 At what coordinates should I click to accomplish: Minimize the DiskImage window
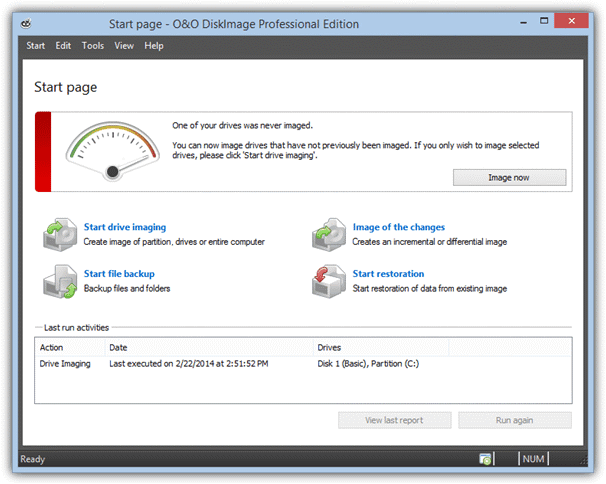523,22
